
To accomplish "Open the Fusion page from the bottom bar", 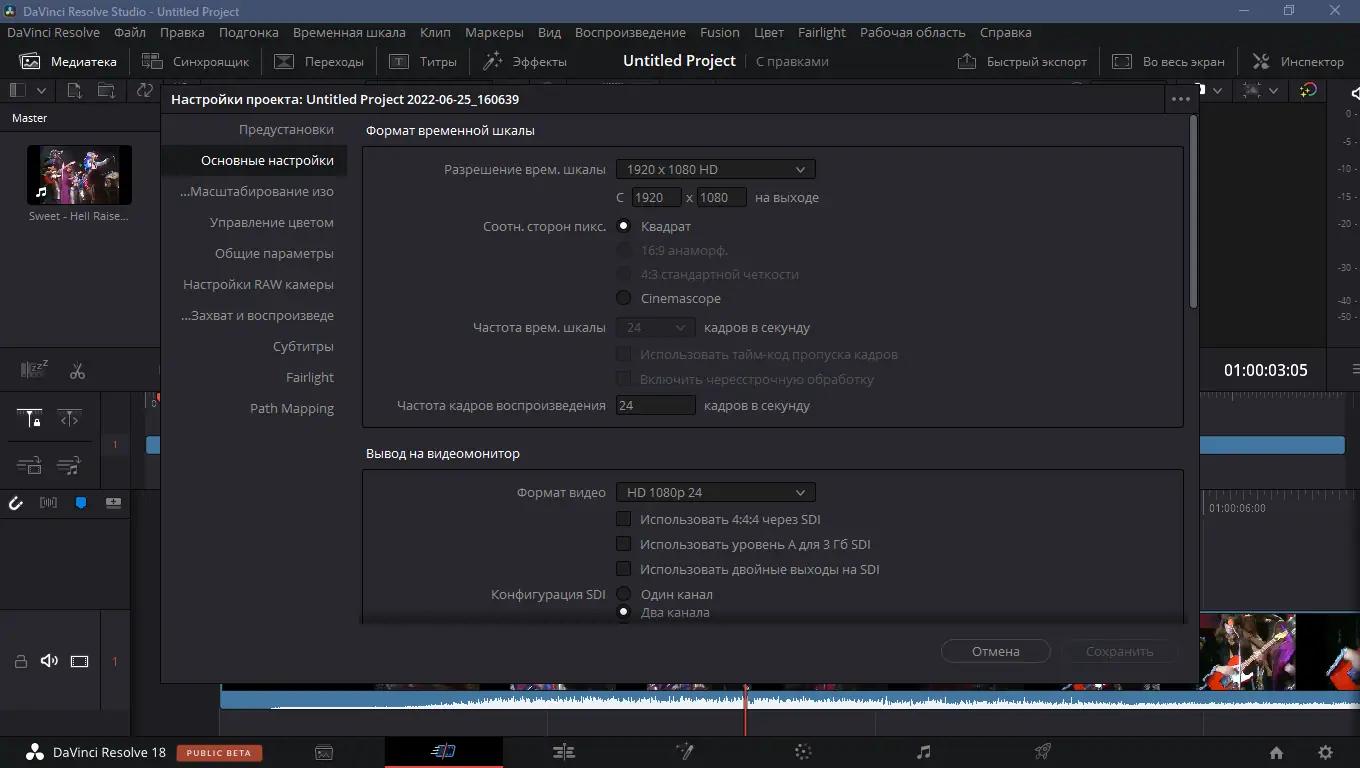I will pos(683,751).
